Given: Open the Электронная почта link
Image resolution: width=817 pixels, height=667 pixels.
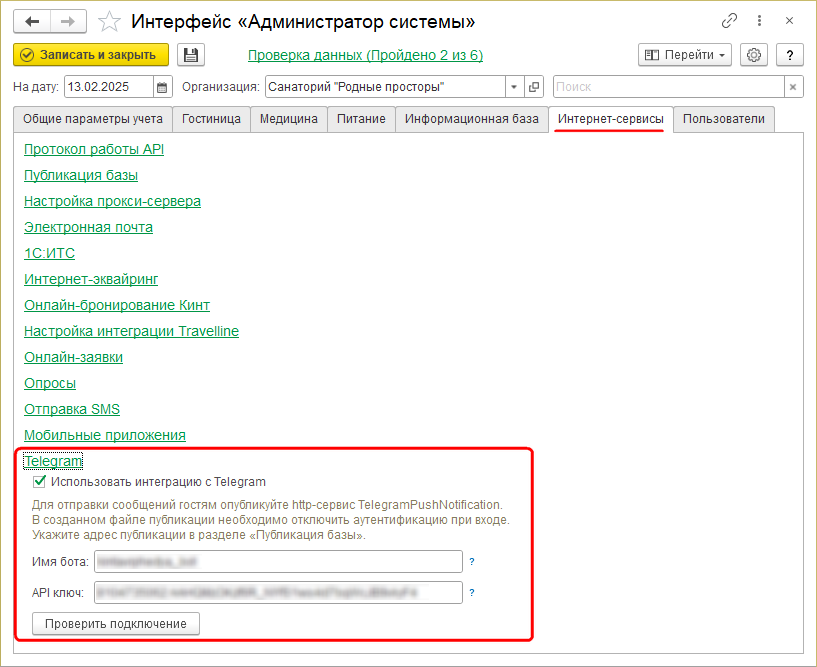Looking at the screenshot, I should pos(88,228).
